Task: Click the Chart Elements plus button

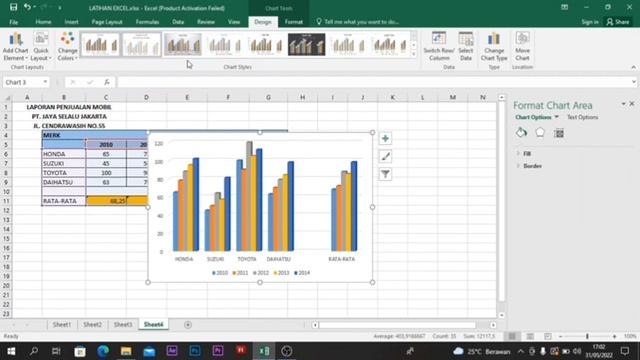Action: click(x=385, y=138)
